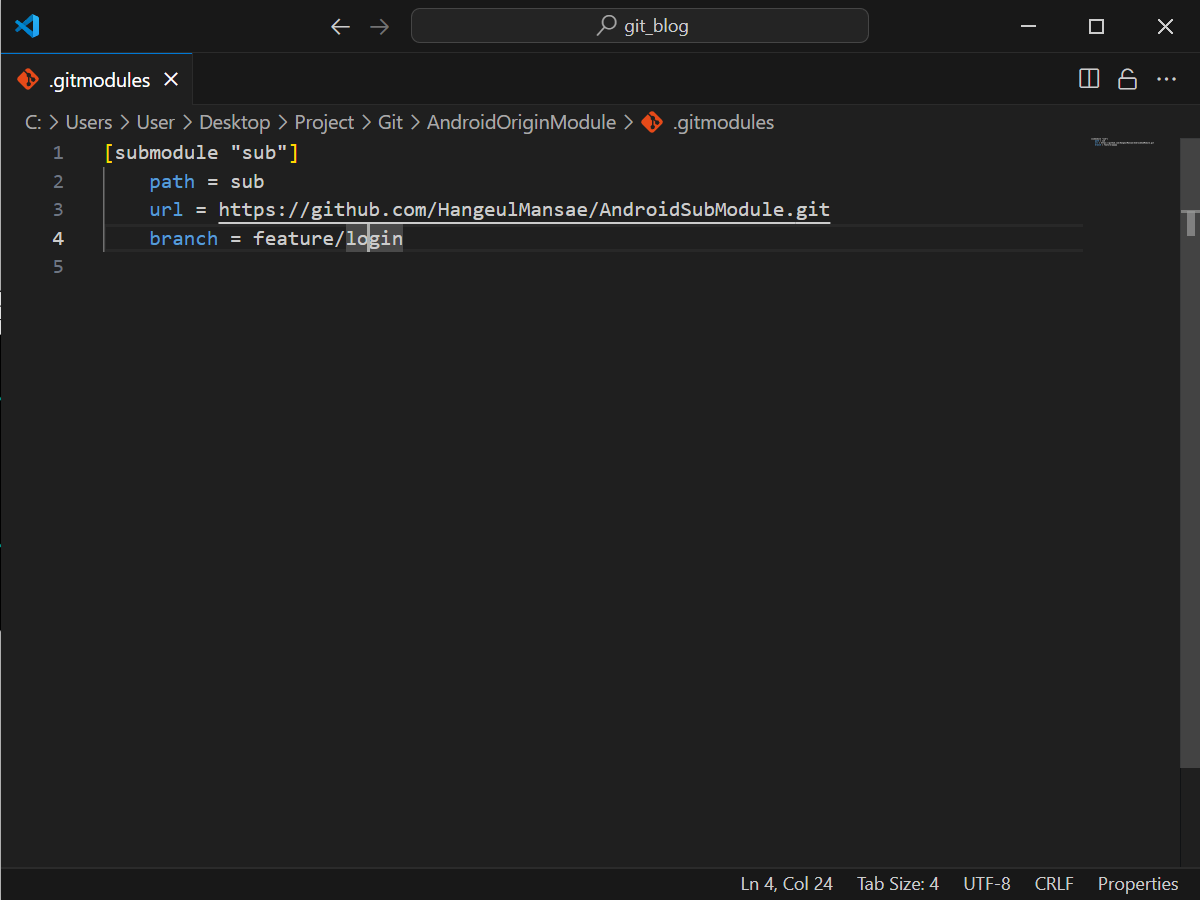Open the git_blog command center search
Screen dimensions: 1200x900
(640, 26)
